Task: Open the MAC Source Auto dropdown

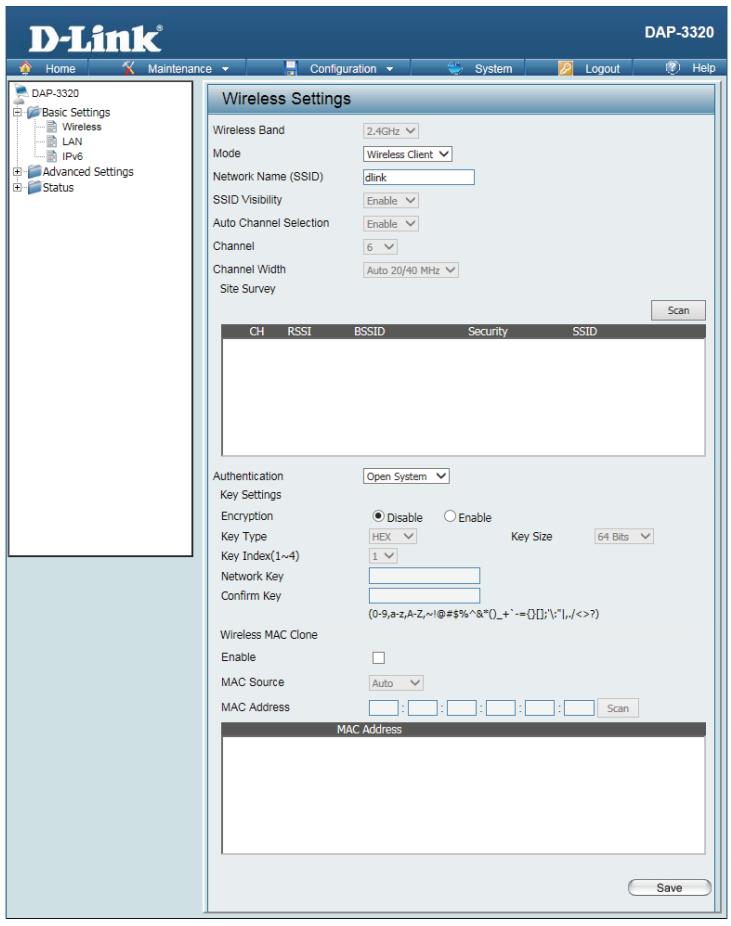Action: pyautogui.click(x=396, y=683)
